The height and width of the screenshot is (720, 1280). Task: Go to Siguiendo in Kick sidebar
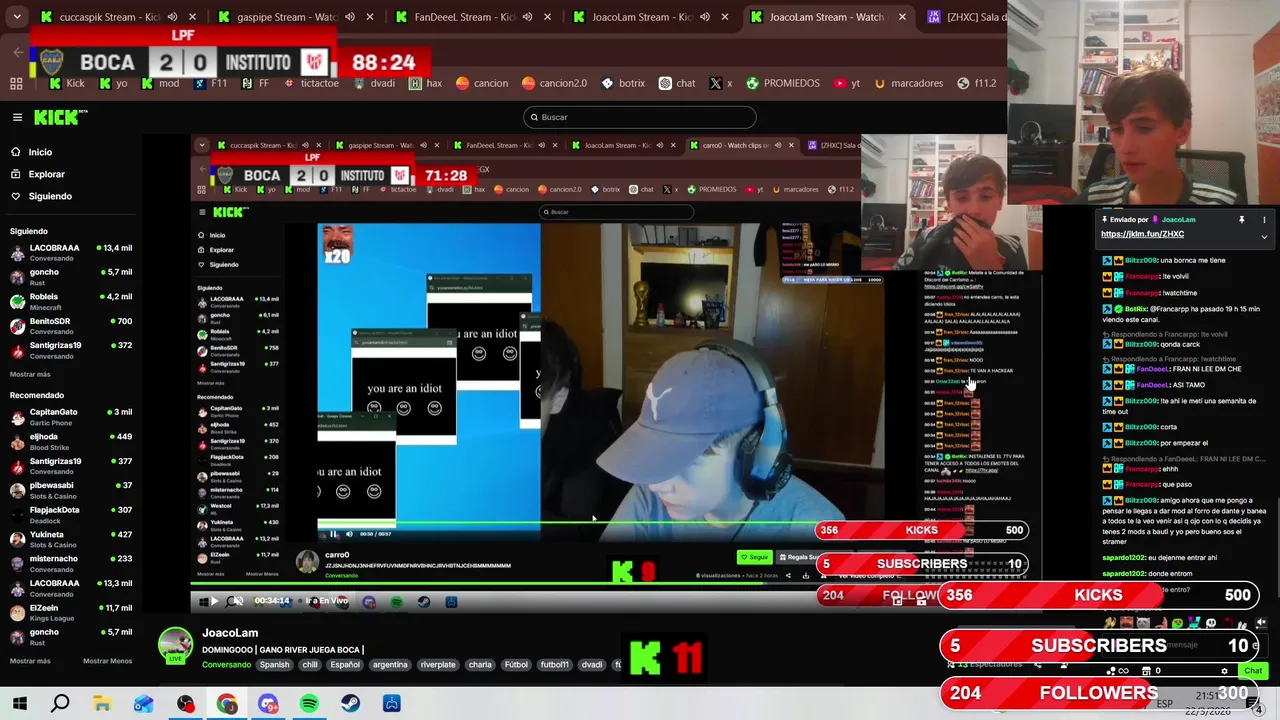pos(50,196)
